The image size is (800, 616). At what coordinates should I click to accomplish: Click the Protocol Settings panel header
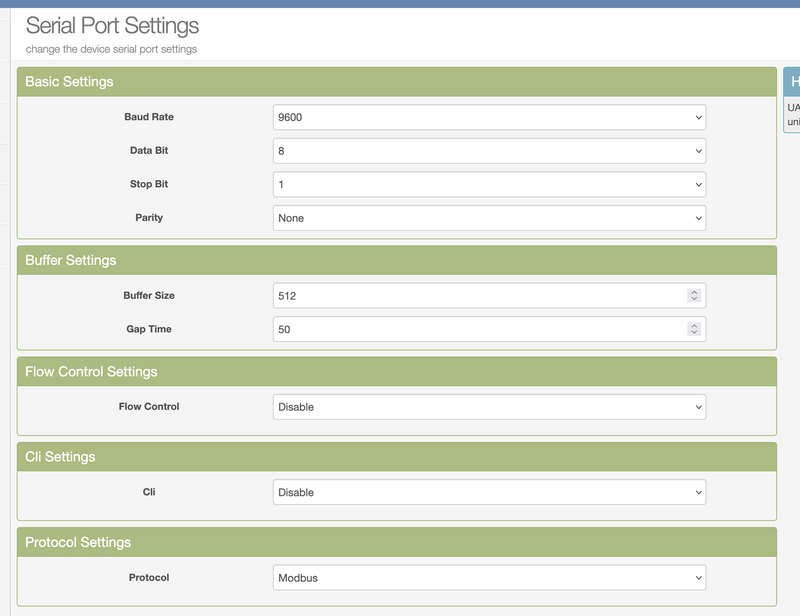tap(397, 542)
